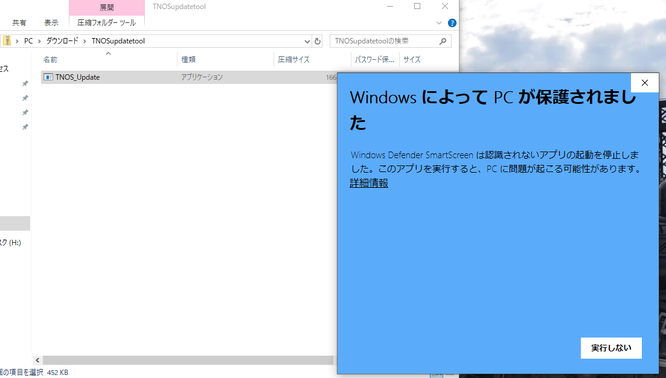The image size is (666, 378).
Task: Click the first pin icon in navigation pane
Action: pyautogui.click(x=25, y=84)
